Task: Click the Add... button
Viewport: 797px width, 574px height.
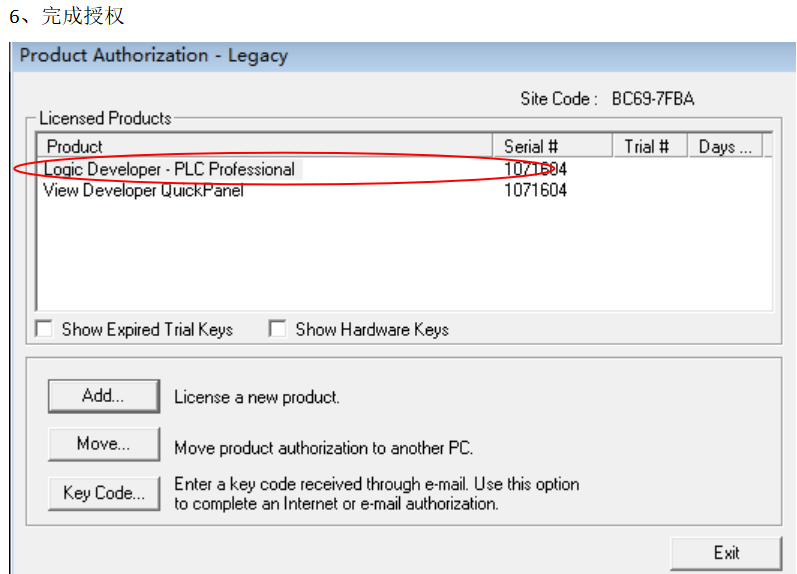Action: tap(104, 396)
